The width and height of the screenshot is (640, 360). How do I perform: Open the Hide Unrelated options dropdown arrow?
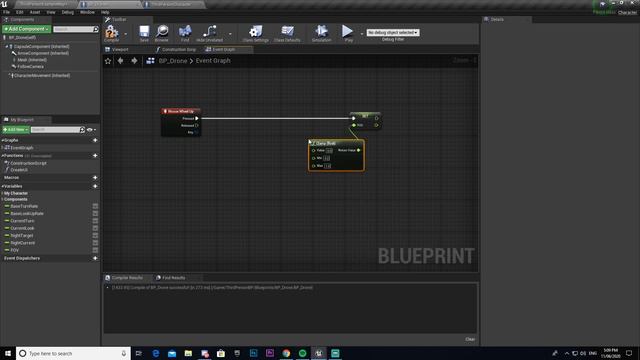(230, 34)
